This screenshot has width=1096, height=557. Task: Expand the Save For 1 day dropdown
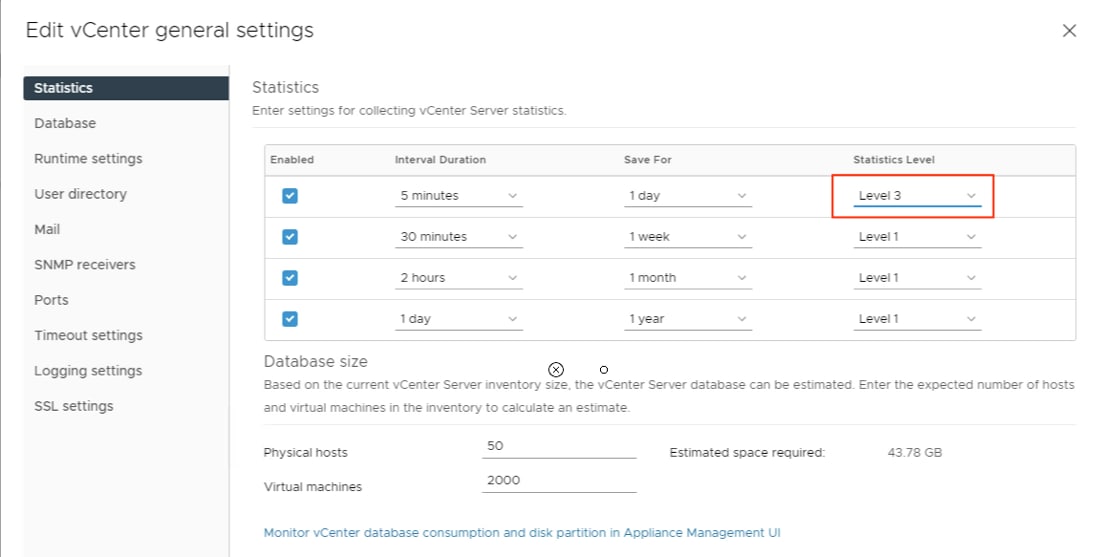(x=688, y=196)
